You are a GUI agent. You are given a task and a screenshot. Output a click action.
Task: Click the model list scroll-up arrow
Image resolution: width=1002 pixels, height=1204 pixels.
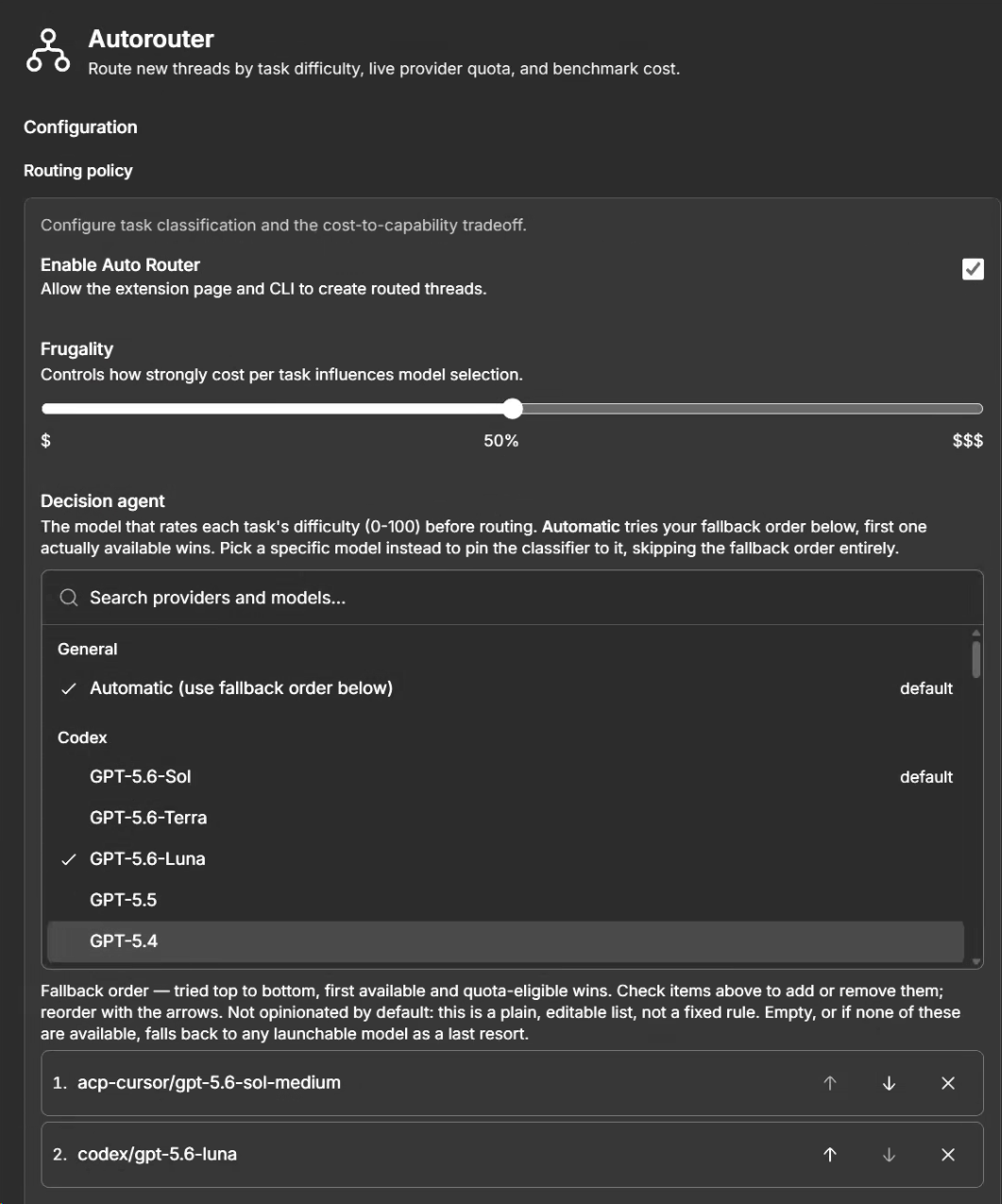click(977, 632)
